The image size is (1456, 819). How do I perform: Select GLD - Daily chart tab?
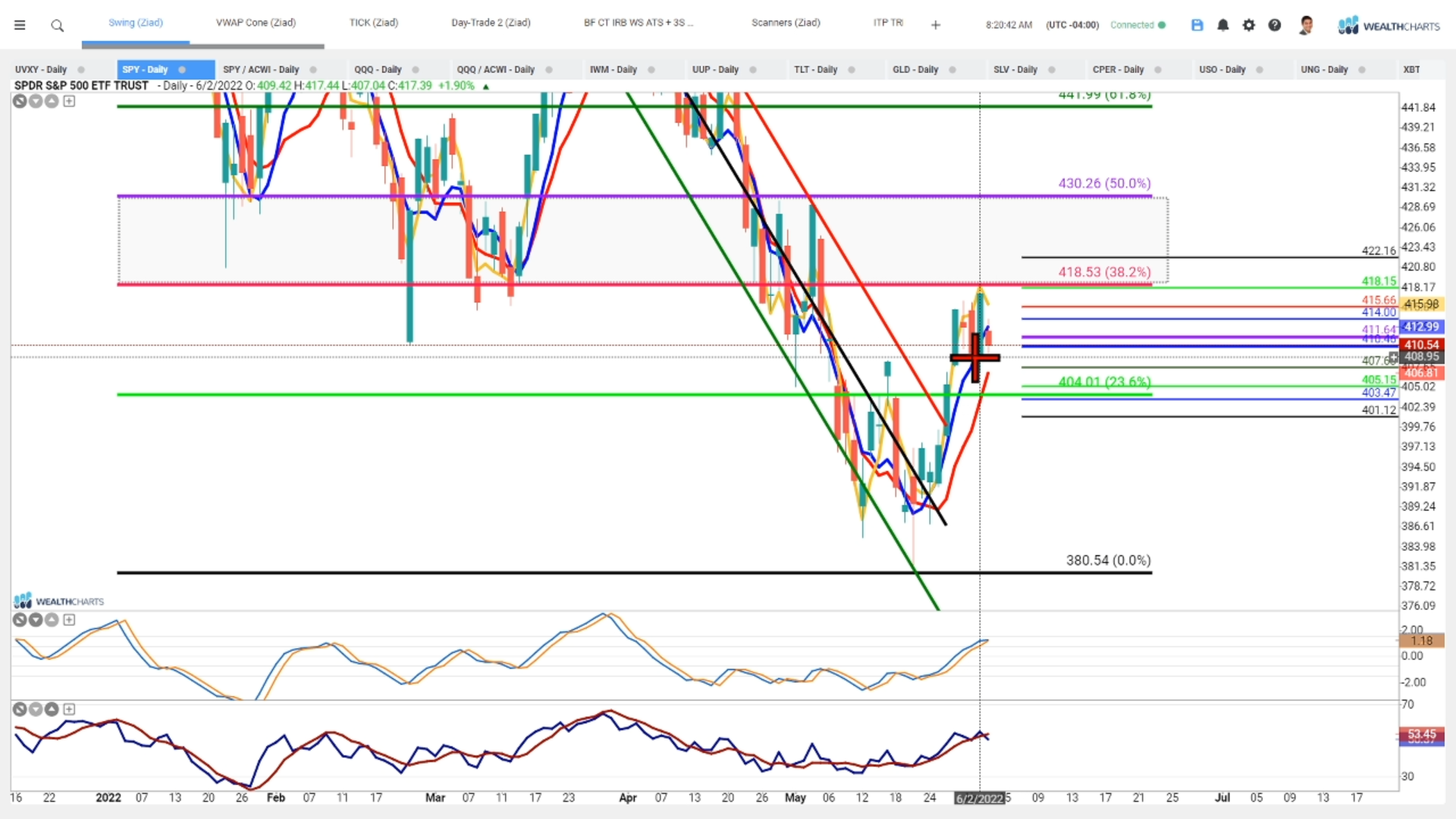click(x=915, y=70)
